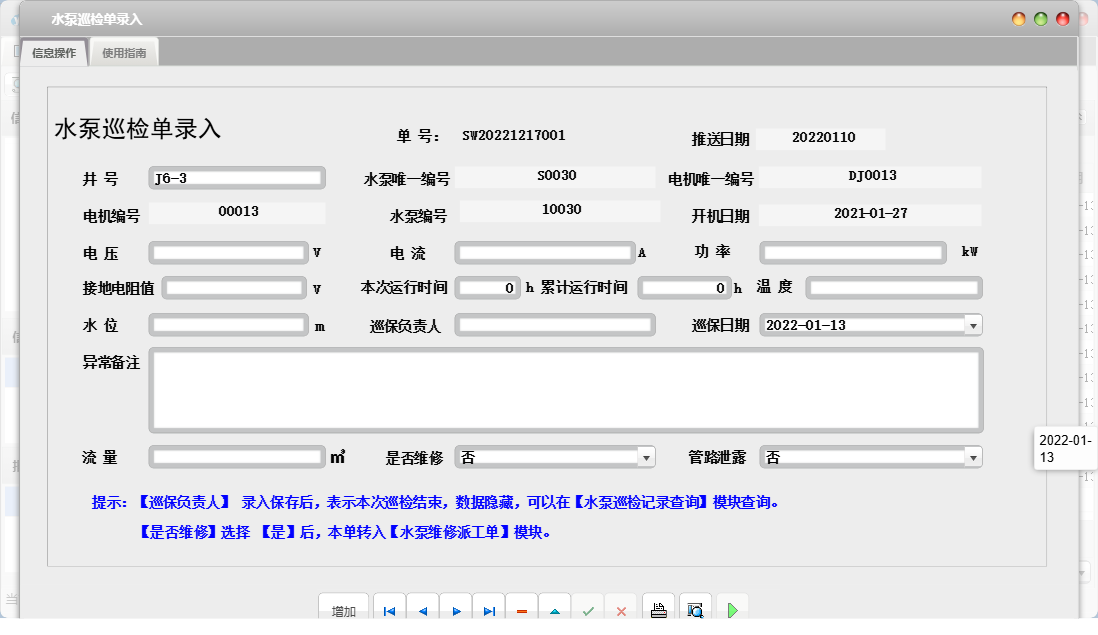
Task: Click the teal up-triangle edit icon
Action: tap(555, 610)
